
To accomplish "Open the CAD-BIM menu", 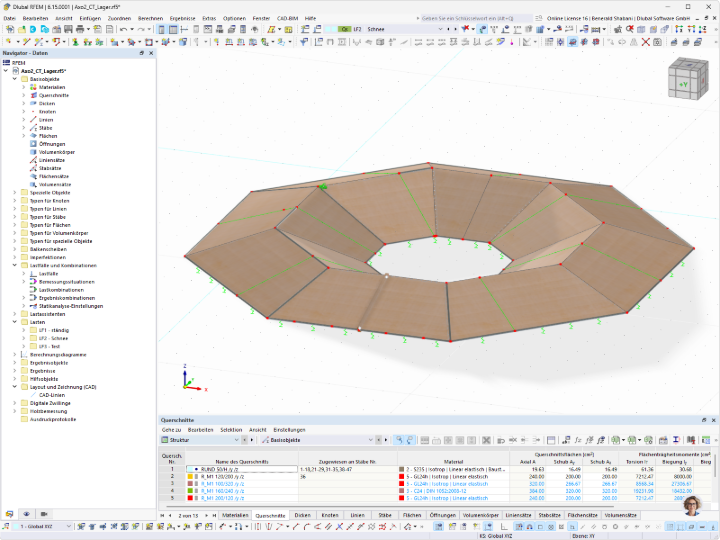I will (x=288, y=18).
